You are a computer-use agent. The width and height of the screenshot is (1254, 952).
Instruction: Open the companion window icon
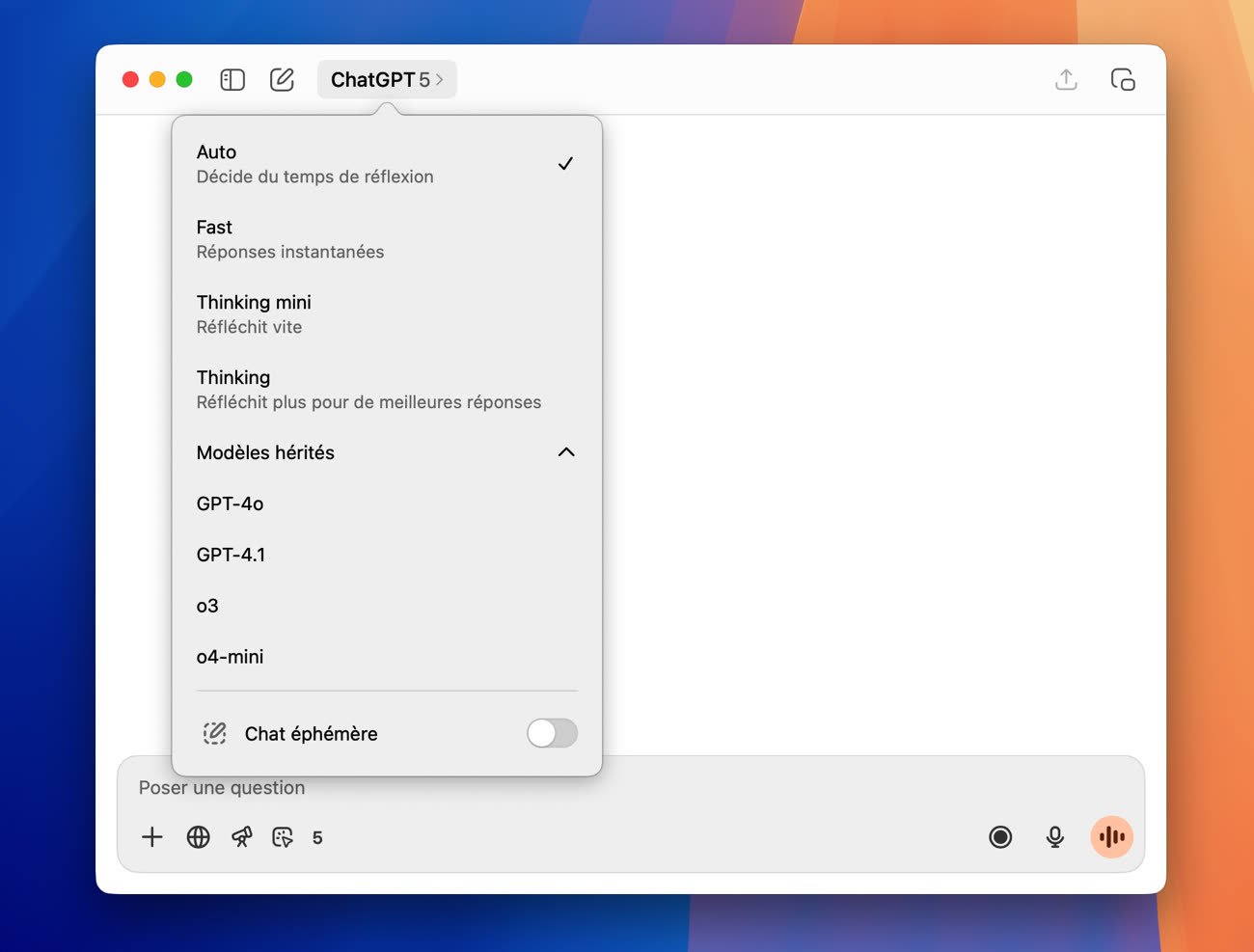coord(1123,80)
